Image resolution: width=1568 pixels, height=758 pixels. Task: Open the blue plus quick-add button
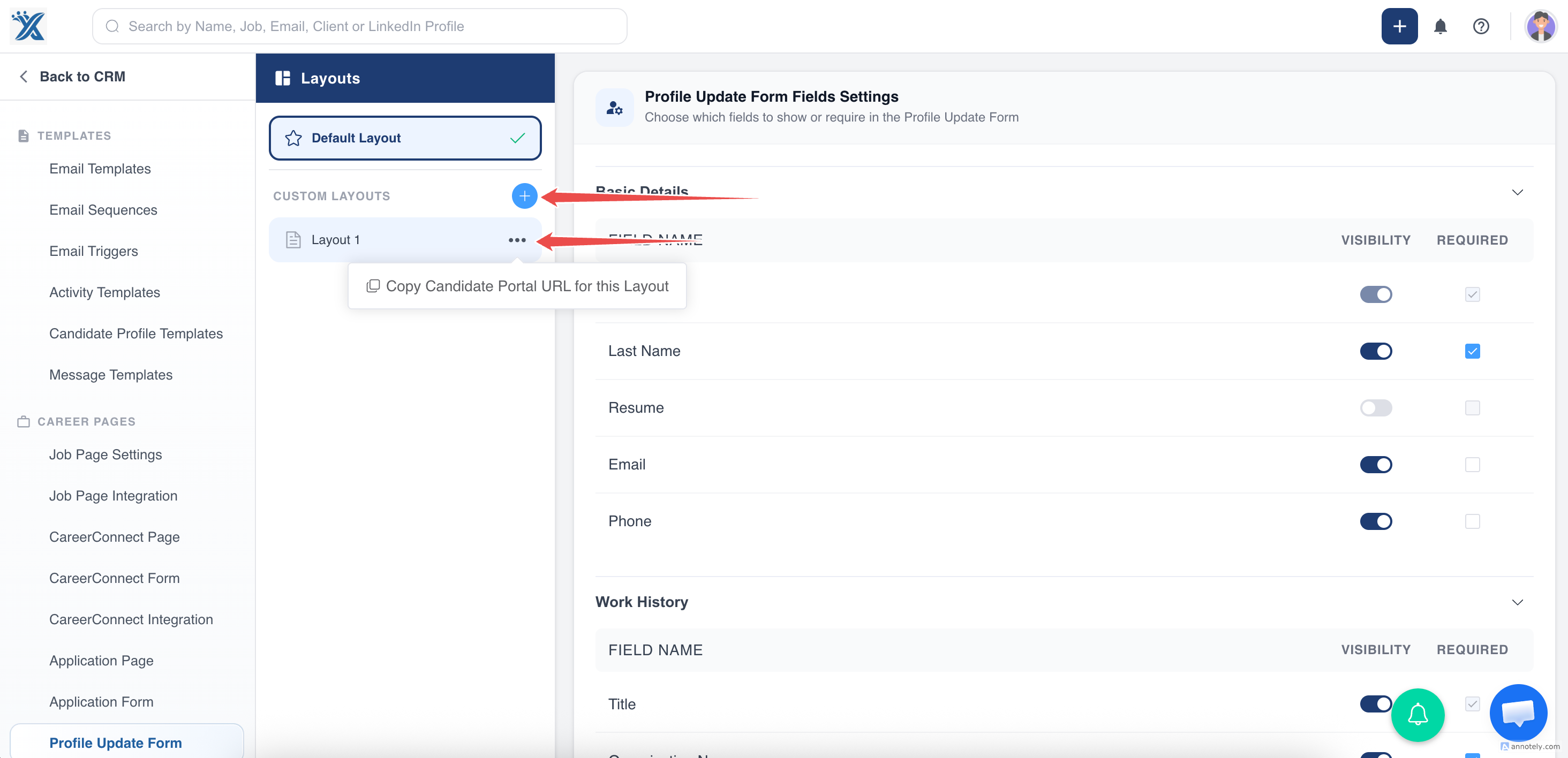1399,26
